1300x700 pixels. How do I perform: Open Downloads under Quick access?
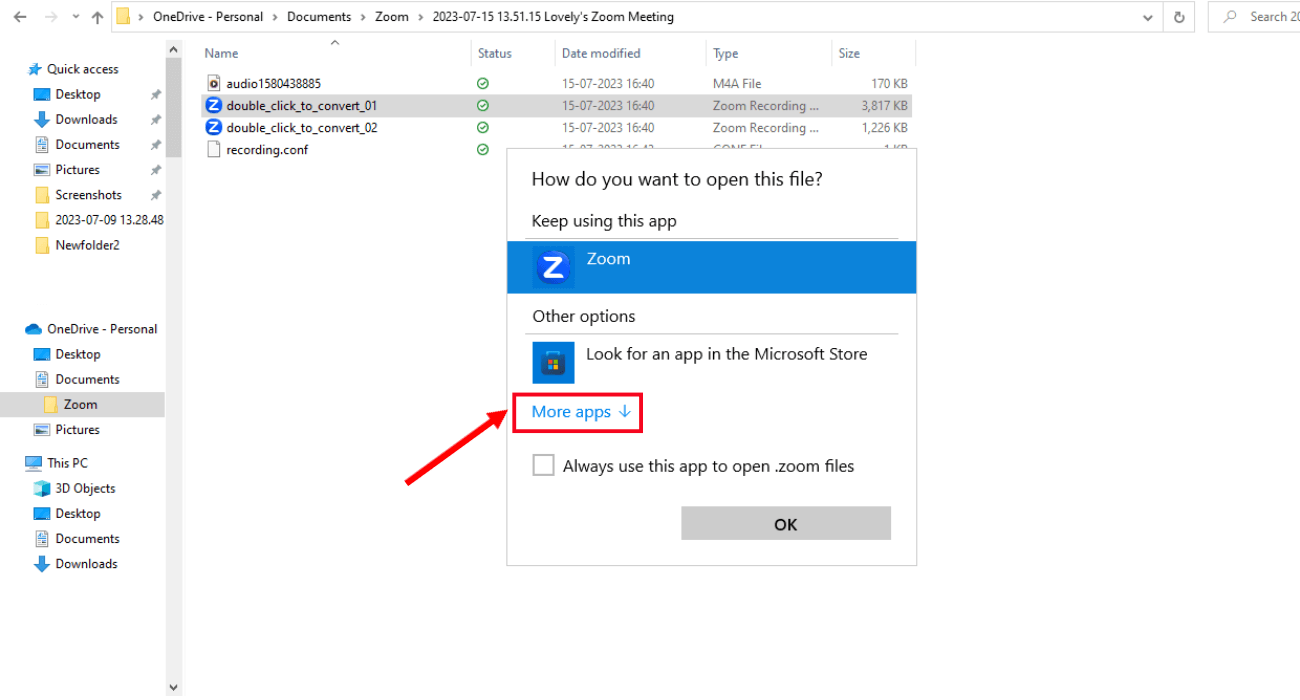[86, 119]
